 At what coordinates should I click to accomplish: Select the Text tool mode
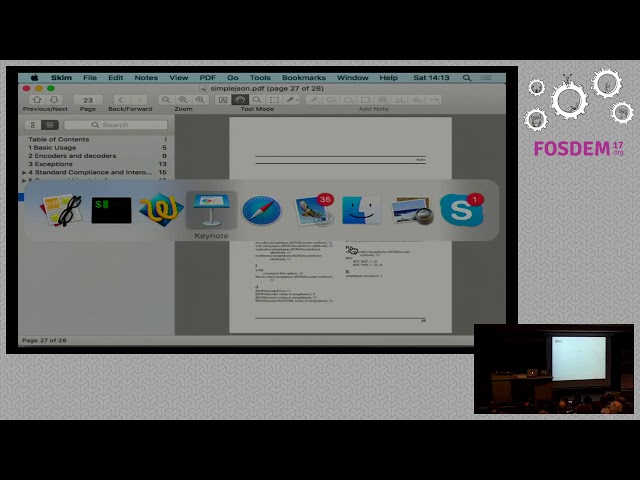click(x=223, y=100)
